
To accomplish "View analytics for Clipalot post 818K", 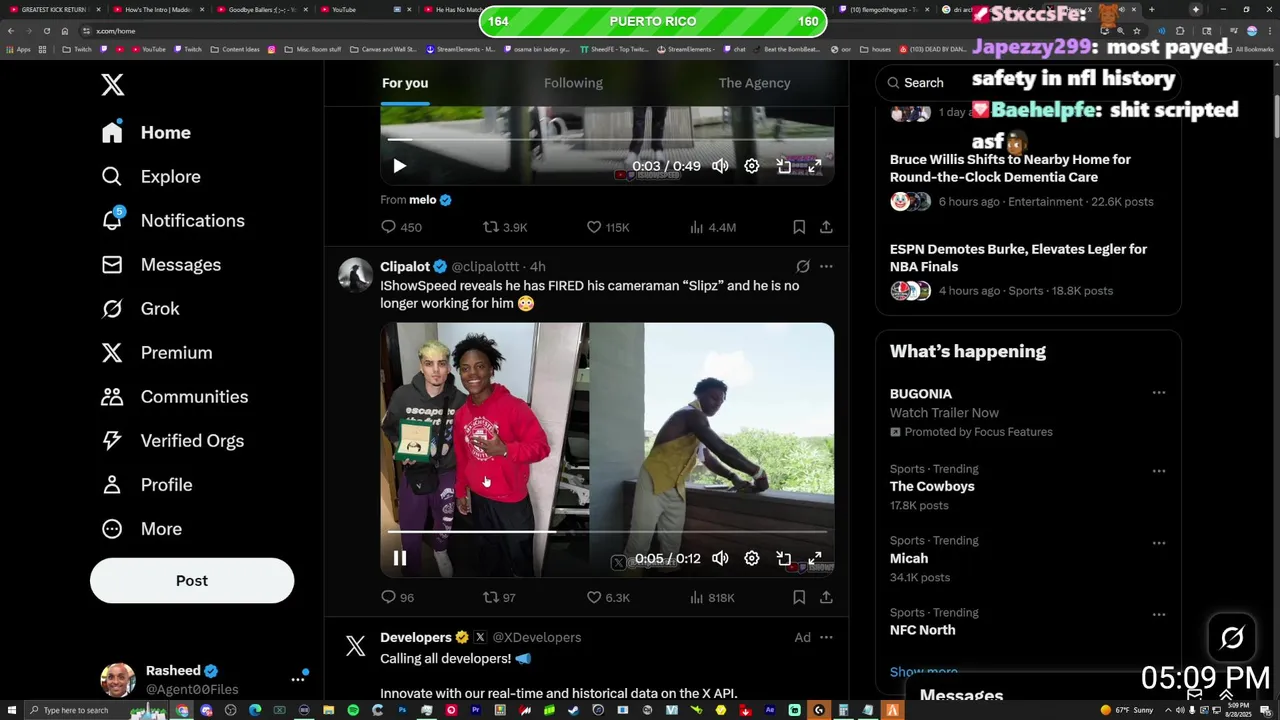I will pyautogui.click(x=712, y=597).
